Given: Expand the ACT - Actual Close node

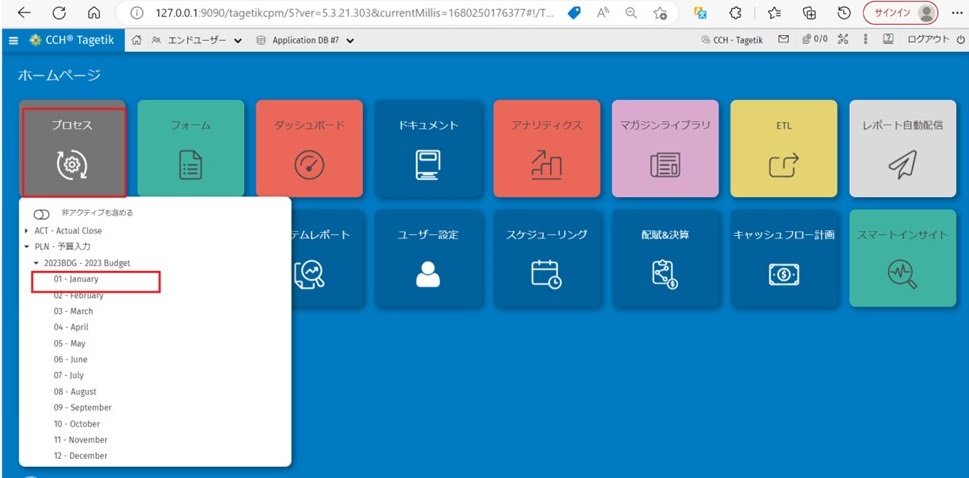Looking at the screenshot, I should pyautogui.click(x=27, y=231).
